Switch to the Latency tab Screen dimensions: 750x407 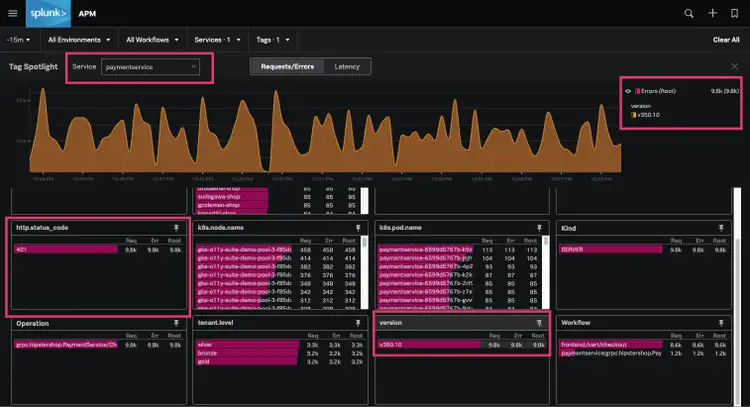pyautogui.click(x=347, y=66)
